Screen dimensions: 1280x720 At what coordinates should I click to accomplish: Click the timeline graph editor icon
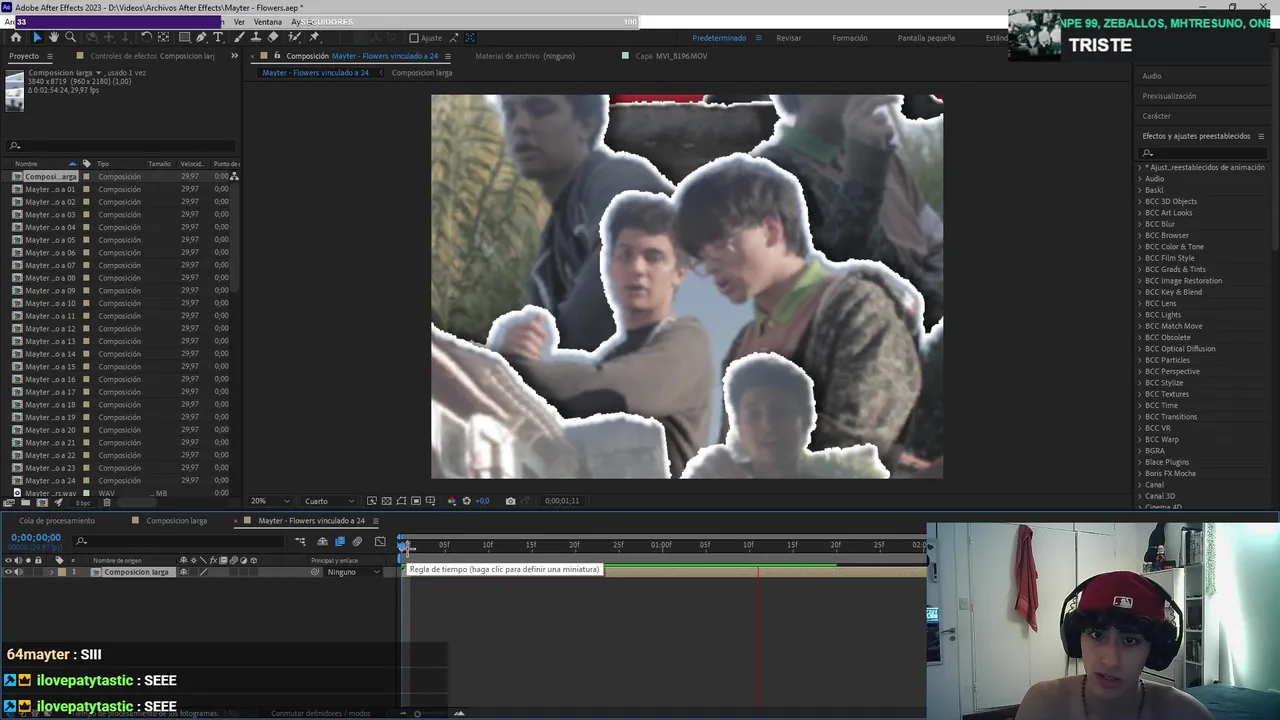[380, 542]
